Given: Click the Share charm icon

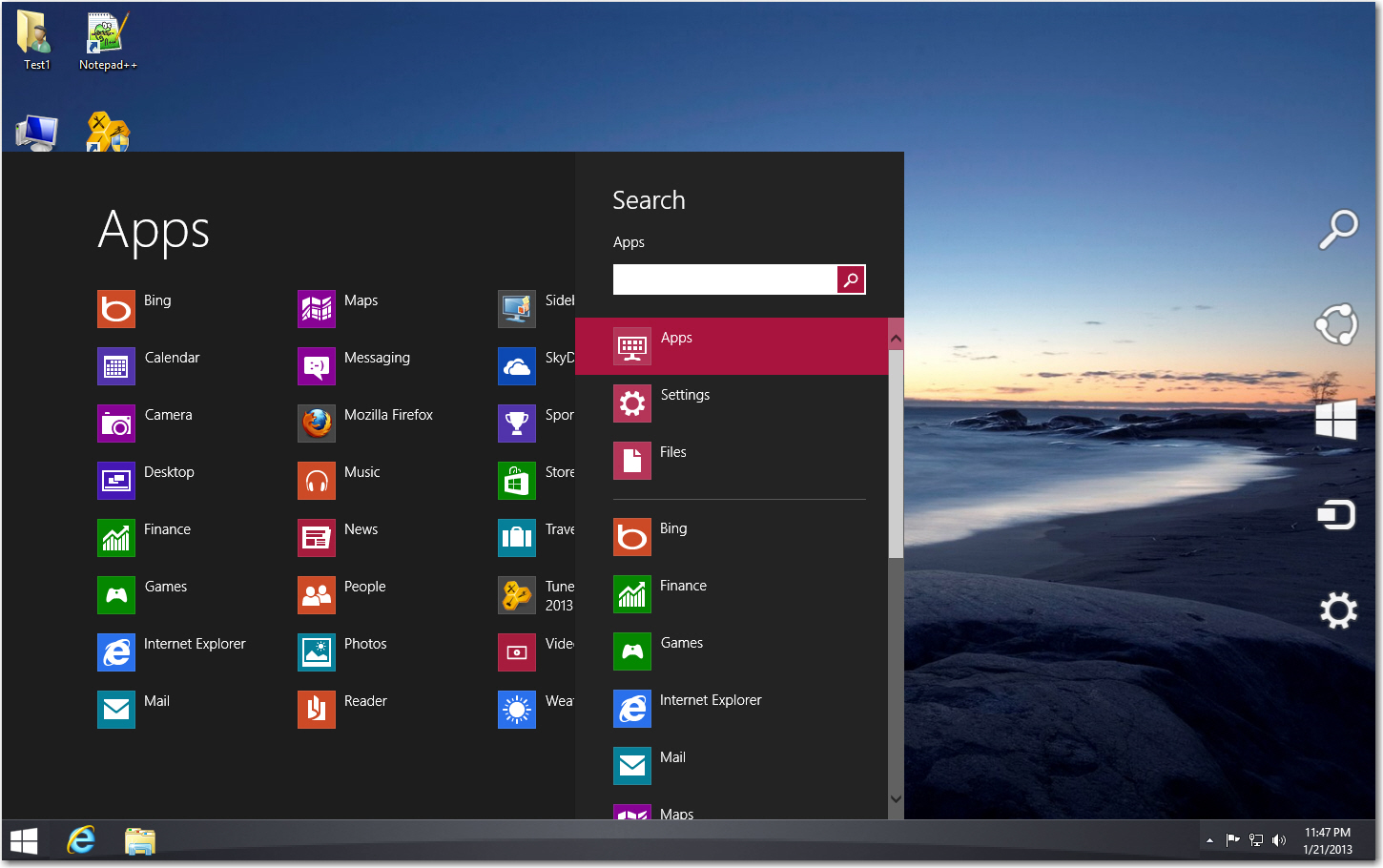Looking at the screenshot, I should click(x=1337, y=324).
